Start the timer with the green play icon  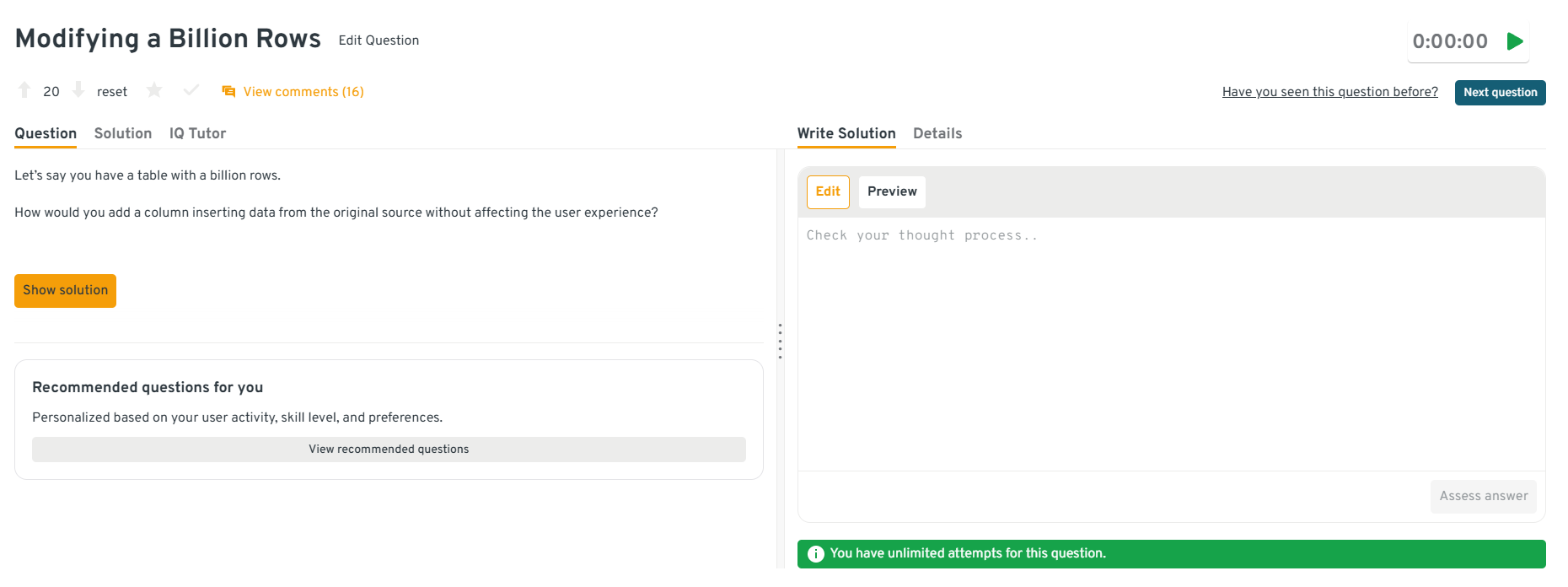1515,41
